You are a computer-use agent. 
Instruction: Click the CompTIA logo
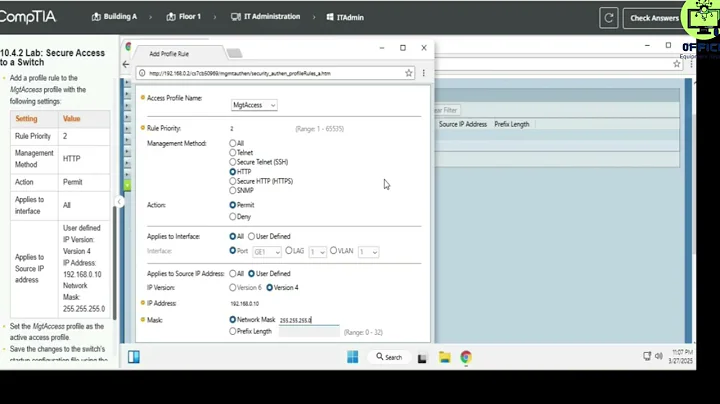(28, 17)
